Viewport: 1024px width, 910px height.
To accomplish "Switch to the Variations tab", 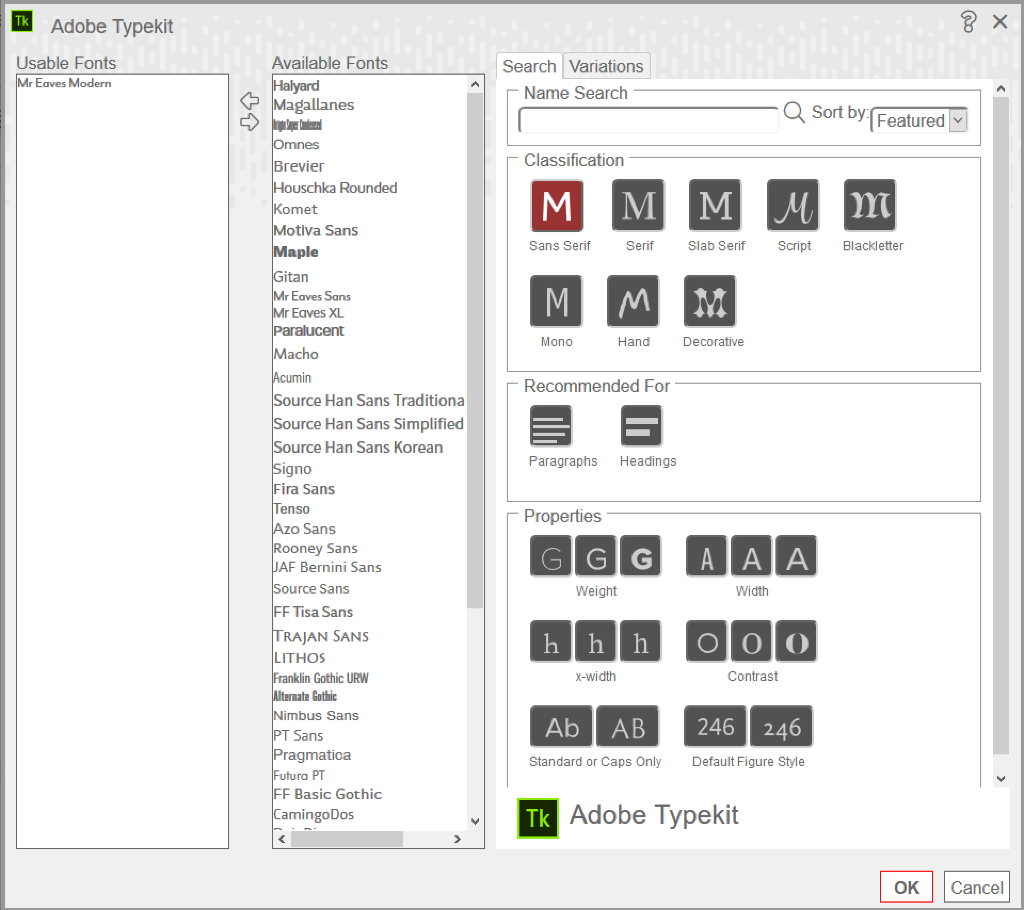I will pos(606,66).
